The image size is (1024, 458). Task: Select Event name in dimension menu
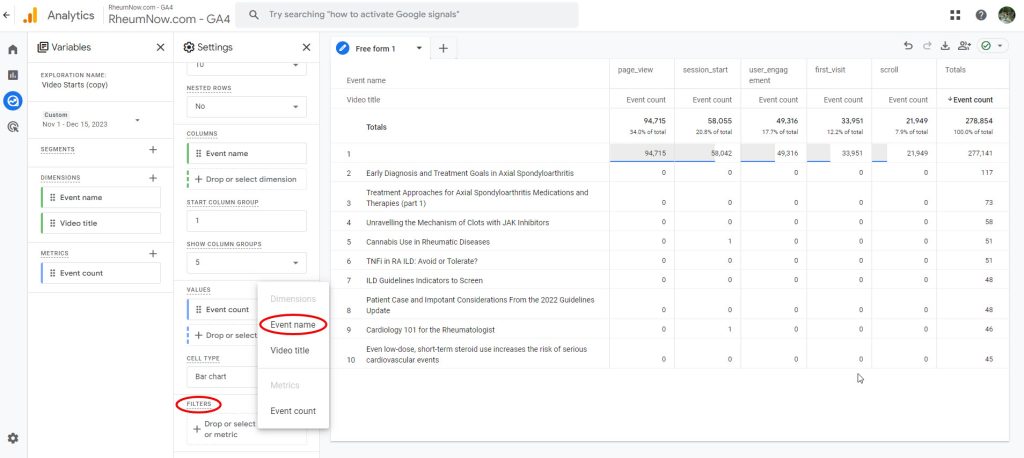coord(293,325)
